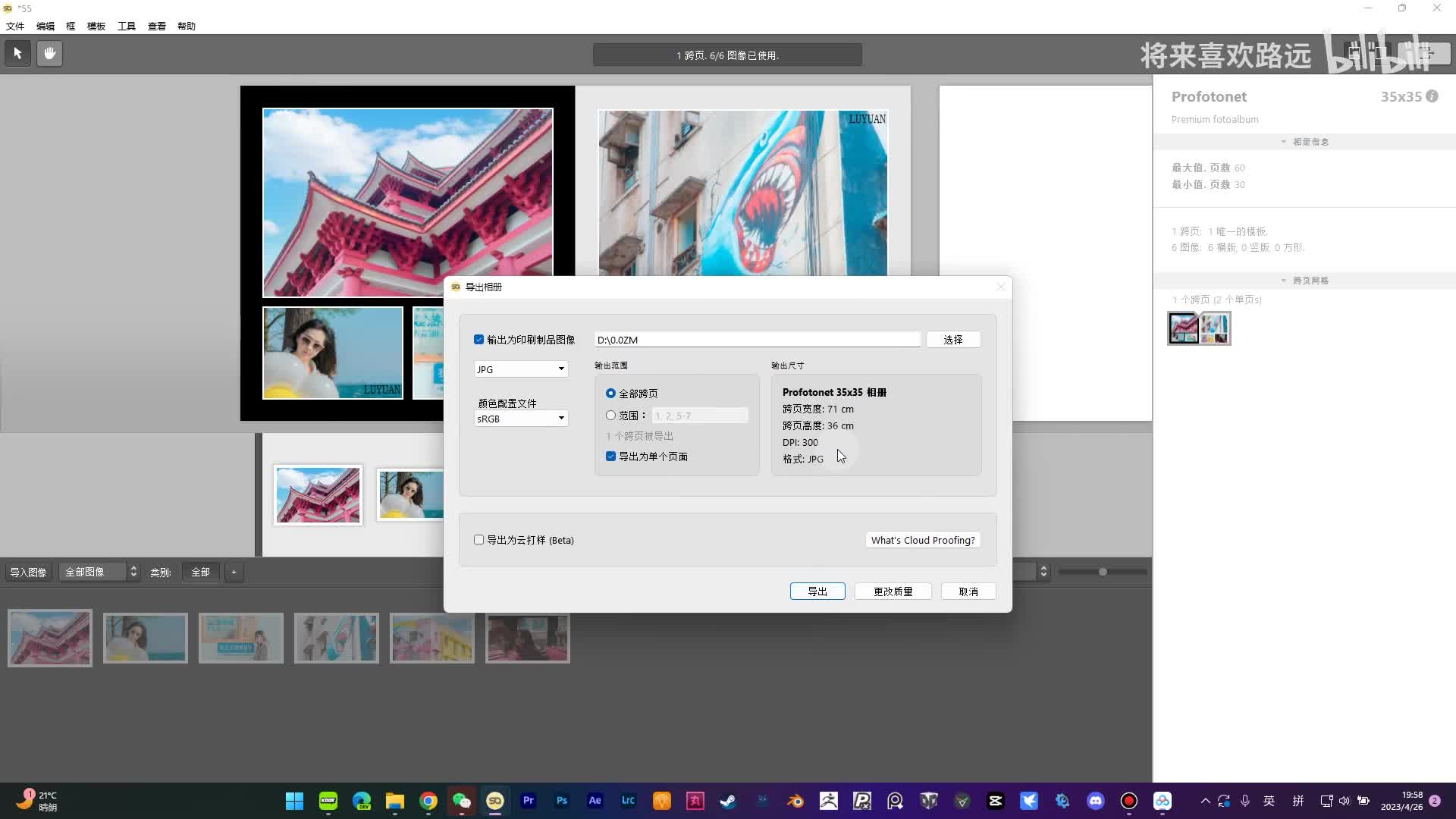
Task: Open the JPG format dropdown
Action: pyautogui.click(x=521, y=369)
